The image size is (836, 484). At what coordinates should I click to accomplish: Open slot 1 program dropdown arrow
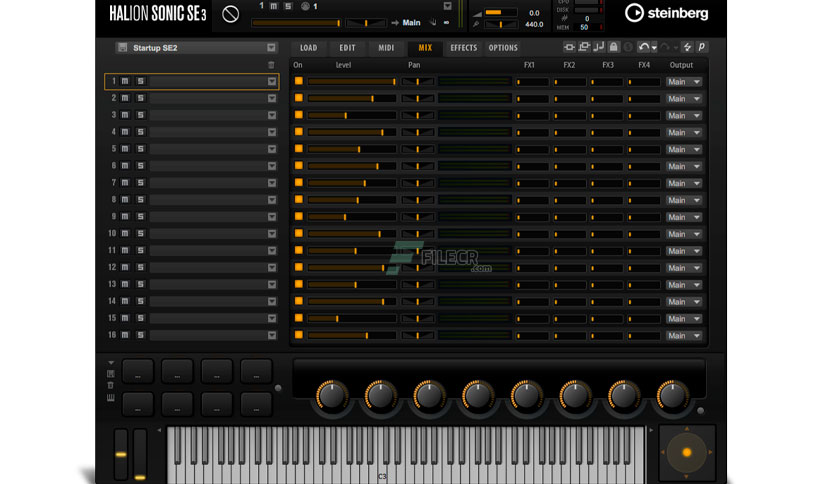[x=272, y=82]
